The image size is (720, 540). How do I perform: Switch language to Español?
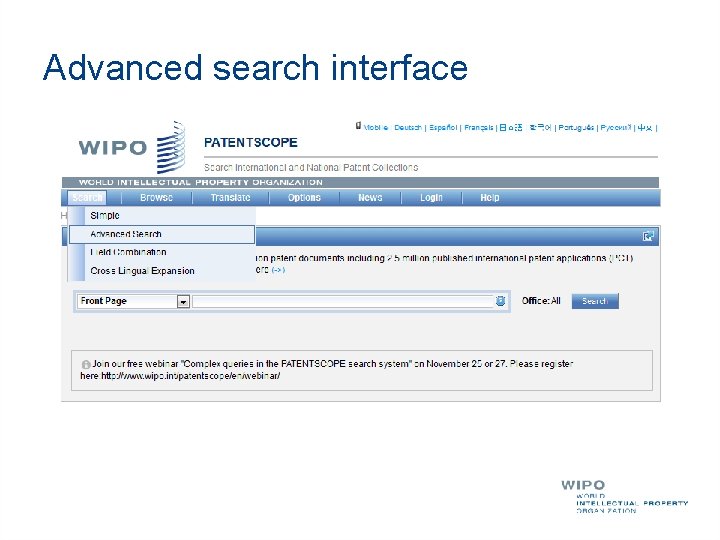pos(443,128)
